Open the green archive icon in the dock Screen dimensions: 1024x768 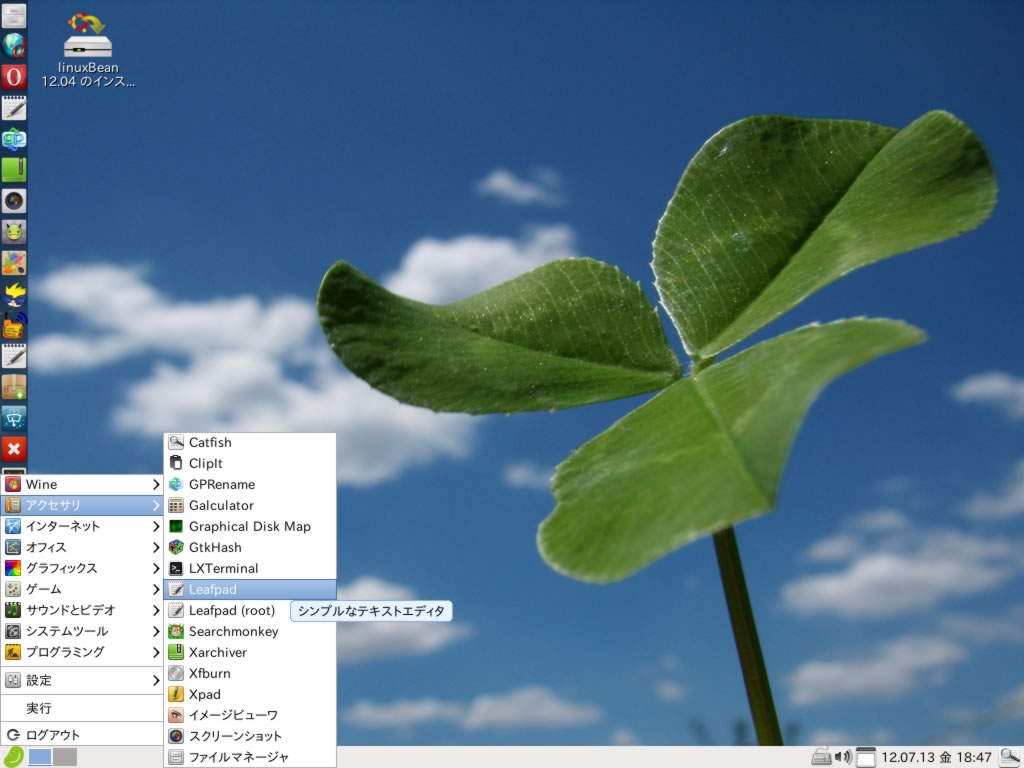pos(14,170)
